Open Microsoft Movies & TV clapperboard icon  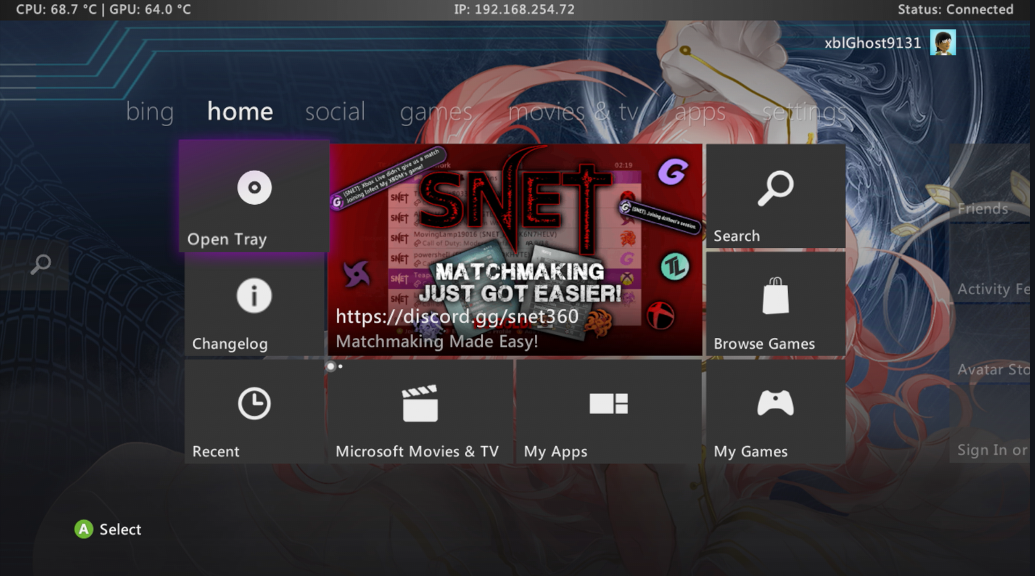pos(420,404)
